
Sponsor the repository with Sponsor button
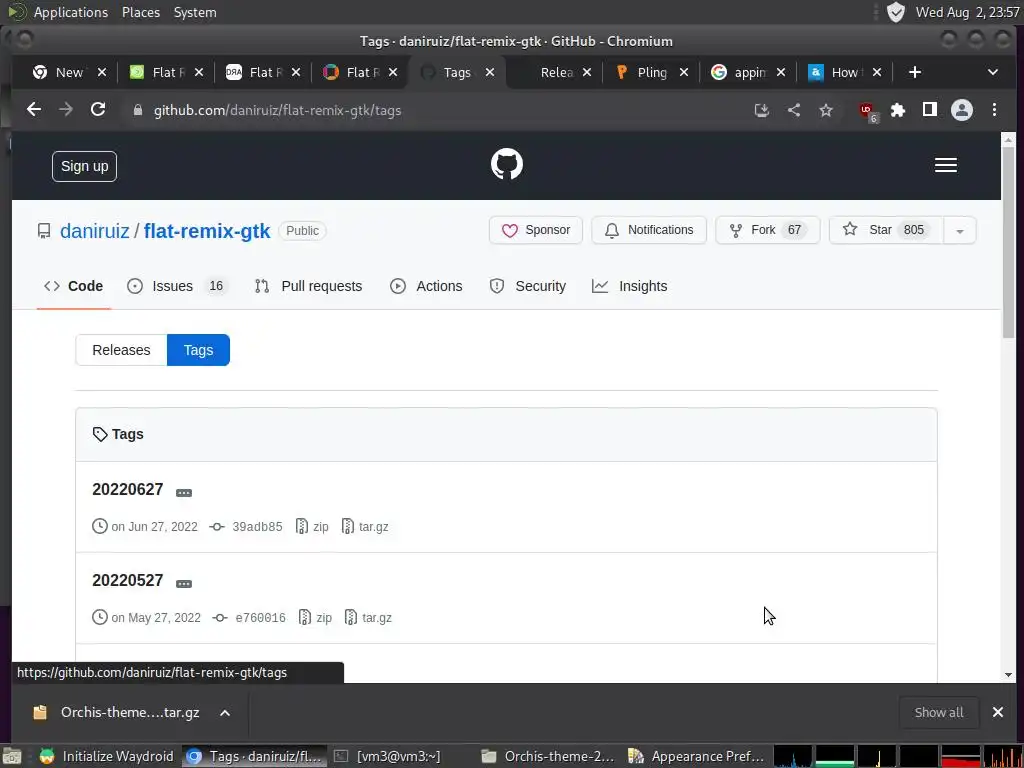(x=536, y=231)
